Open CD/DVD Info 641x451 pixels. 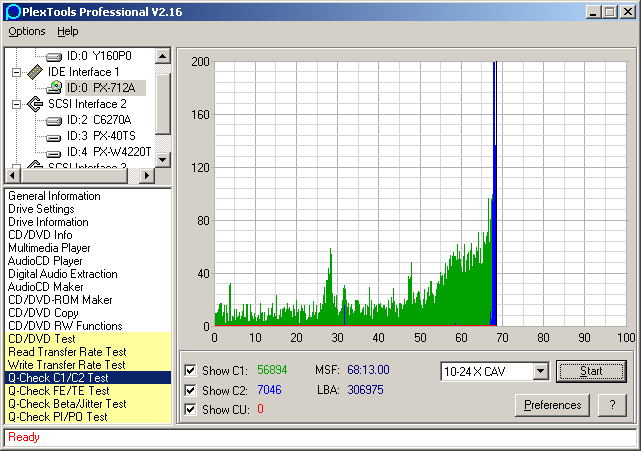coord(40,235)
